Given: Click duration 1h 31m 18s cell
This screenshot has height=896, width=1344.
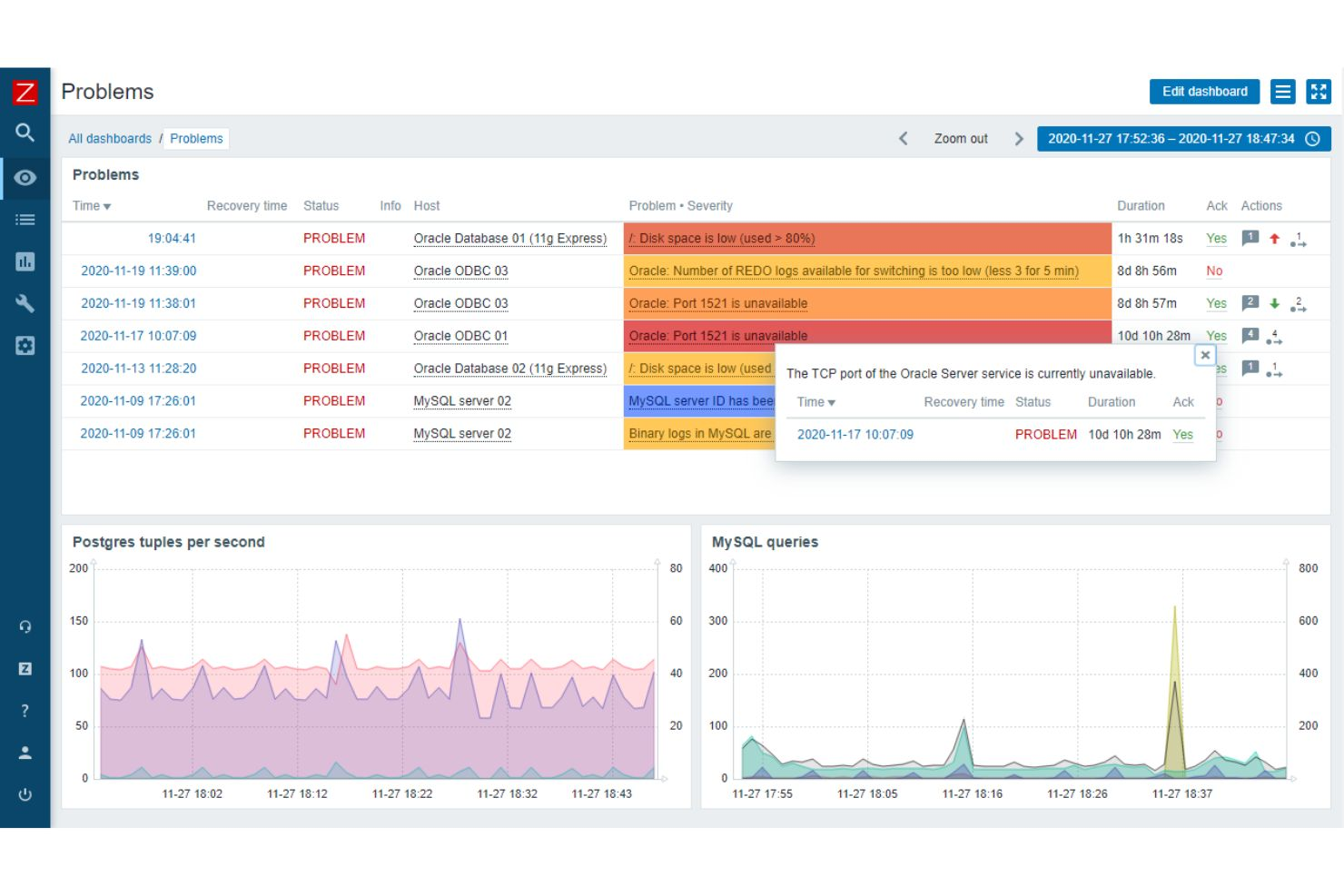Looking at the screenshot, I should pos(1150,239).
